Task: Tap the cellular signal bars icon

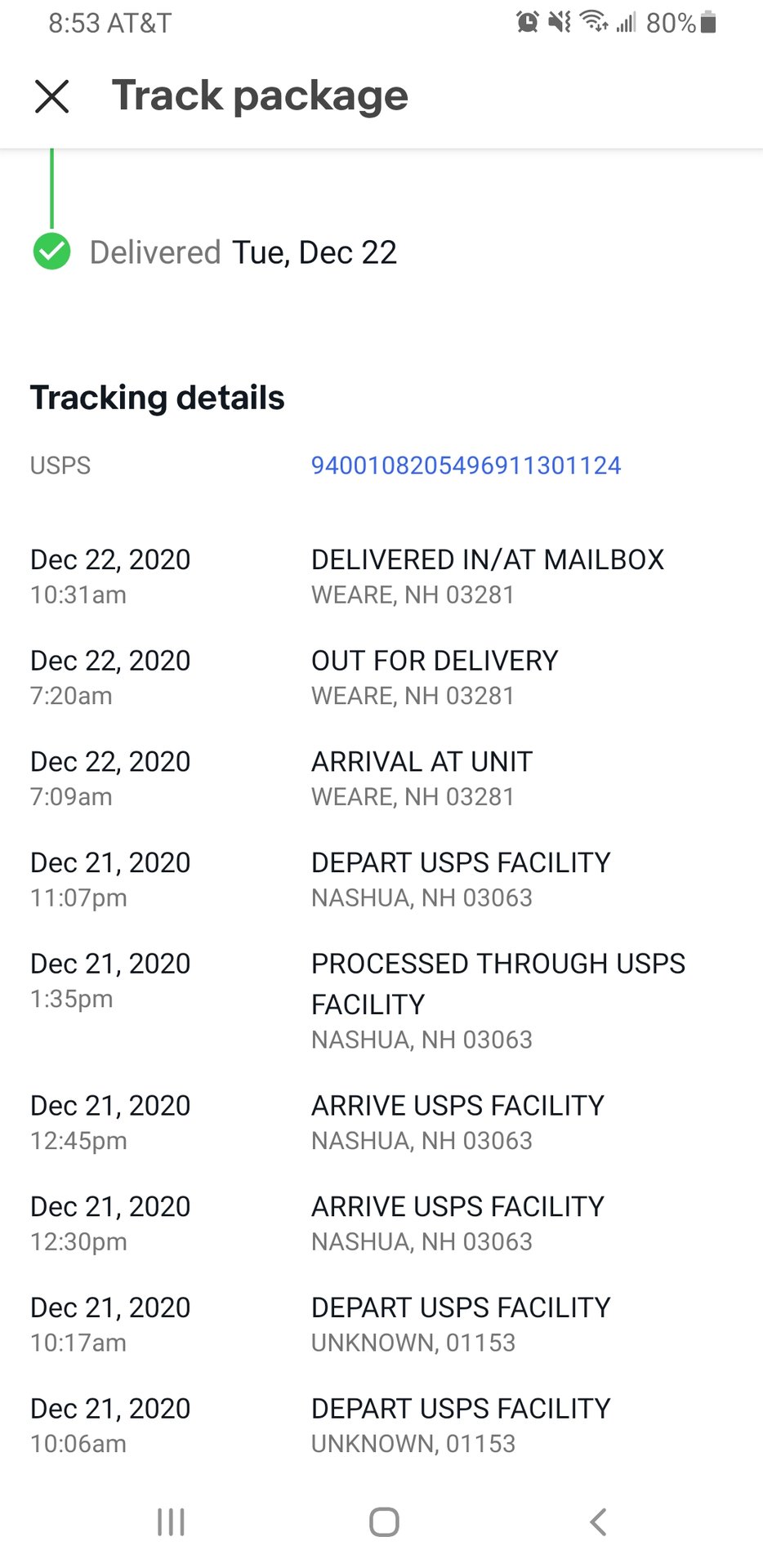Action: pyautogui.click(x=627, y=22)
